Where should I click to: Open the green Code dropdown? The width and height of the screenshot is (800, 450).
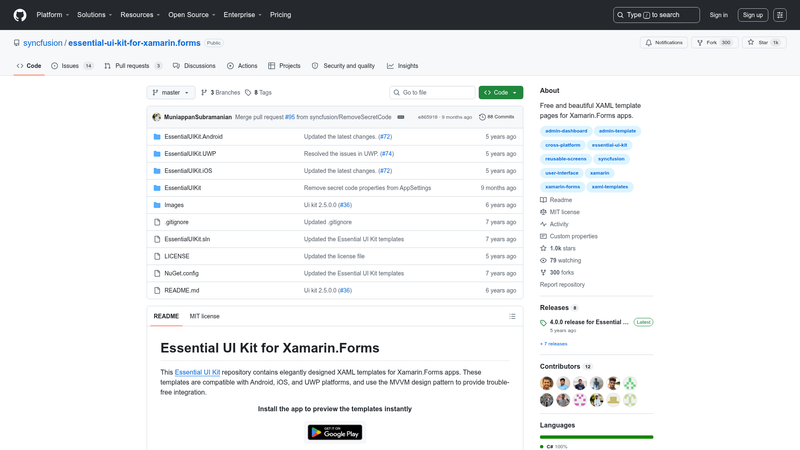pos(501,92)
